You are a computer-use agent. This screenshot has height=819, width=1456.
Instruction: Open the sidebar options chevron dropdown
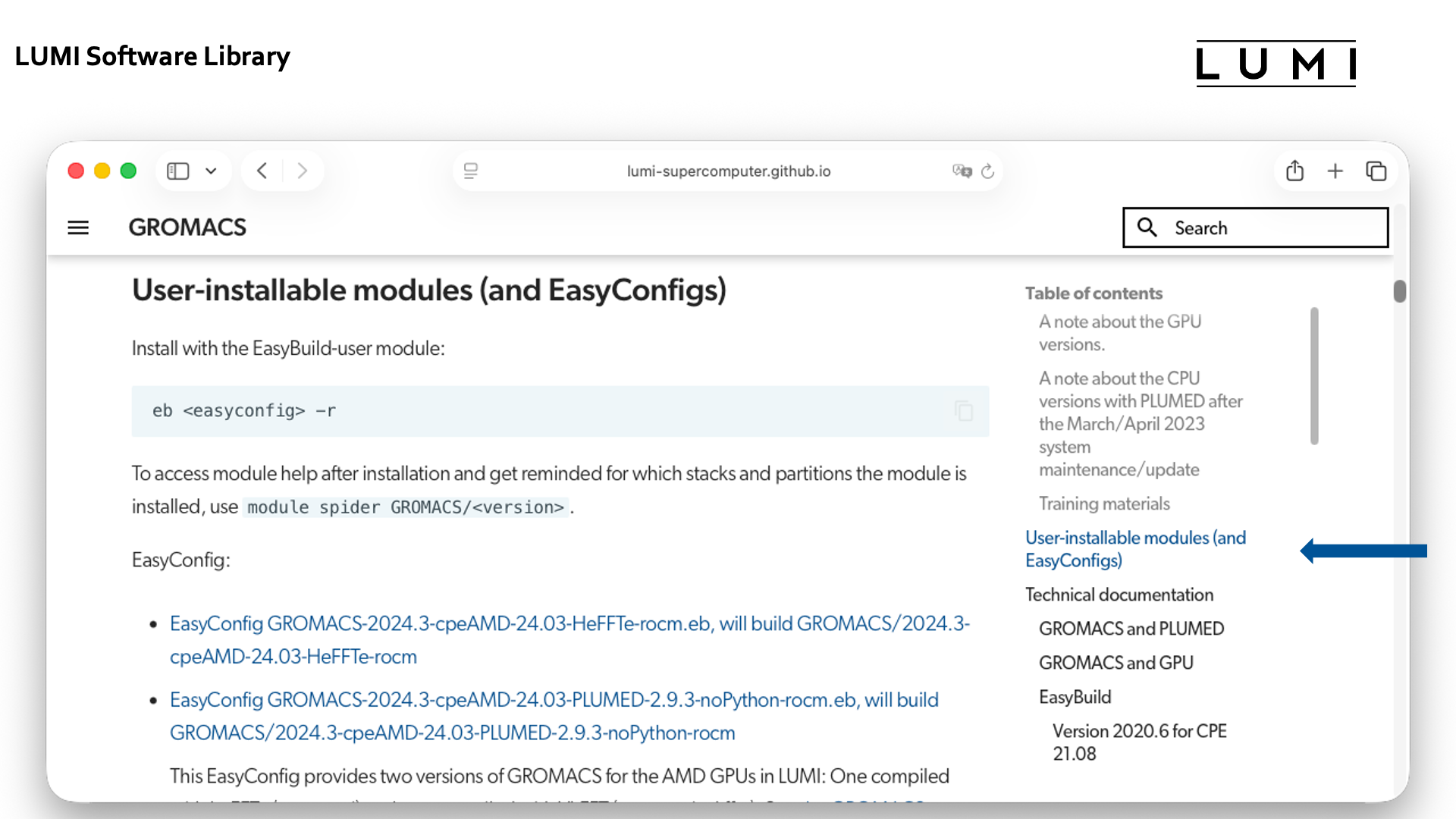pos(211,171)
